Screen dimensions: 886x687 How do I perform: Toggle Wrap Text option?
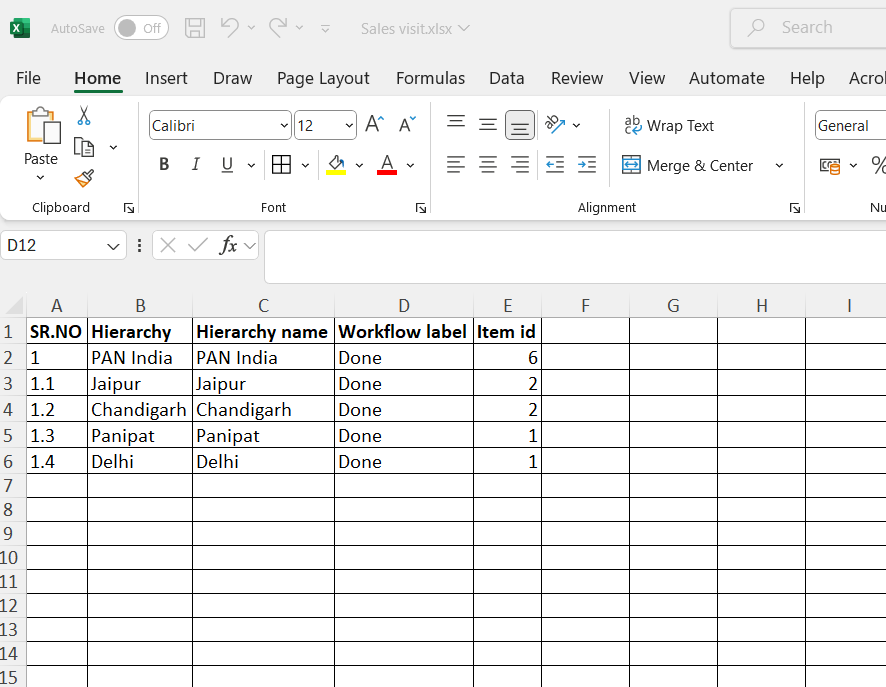click(x=668, y=126)
